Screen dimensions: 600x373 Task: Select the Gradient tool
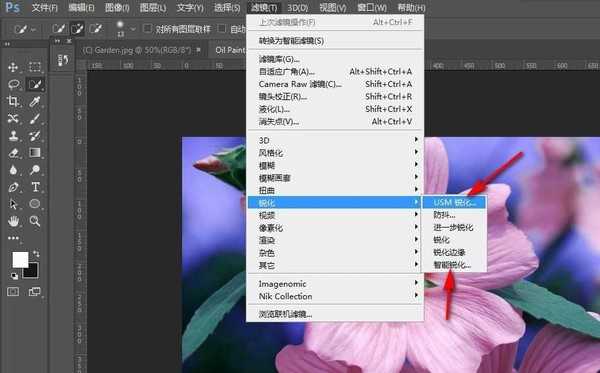click(x=35, y=153)
